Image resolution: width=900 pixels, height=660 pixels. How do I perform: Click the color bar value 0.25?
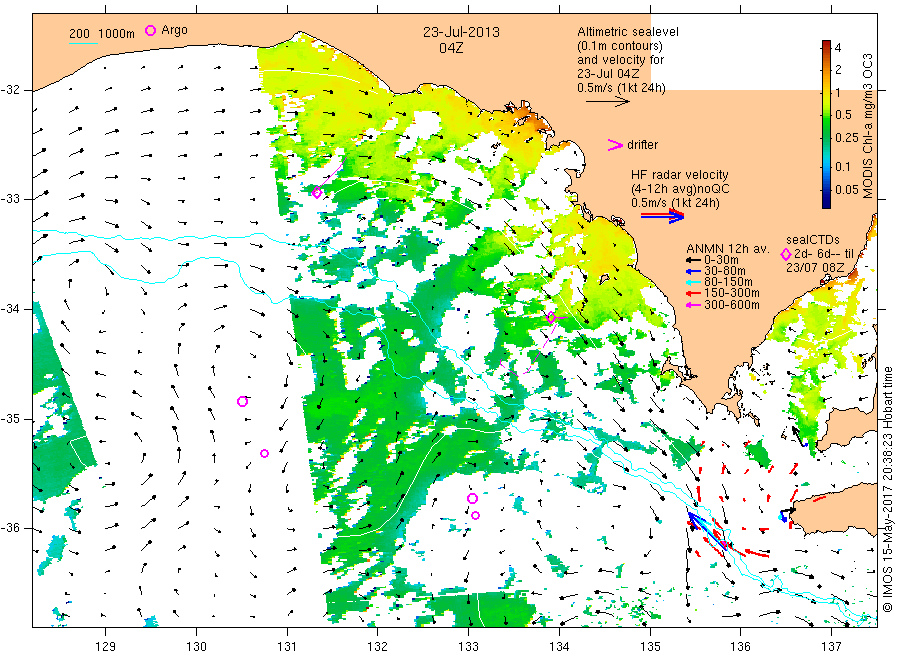[847, 138]
